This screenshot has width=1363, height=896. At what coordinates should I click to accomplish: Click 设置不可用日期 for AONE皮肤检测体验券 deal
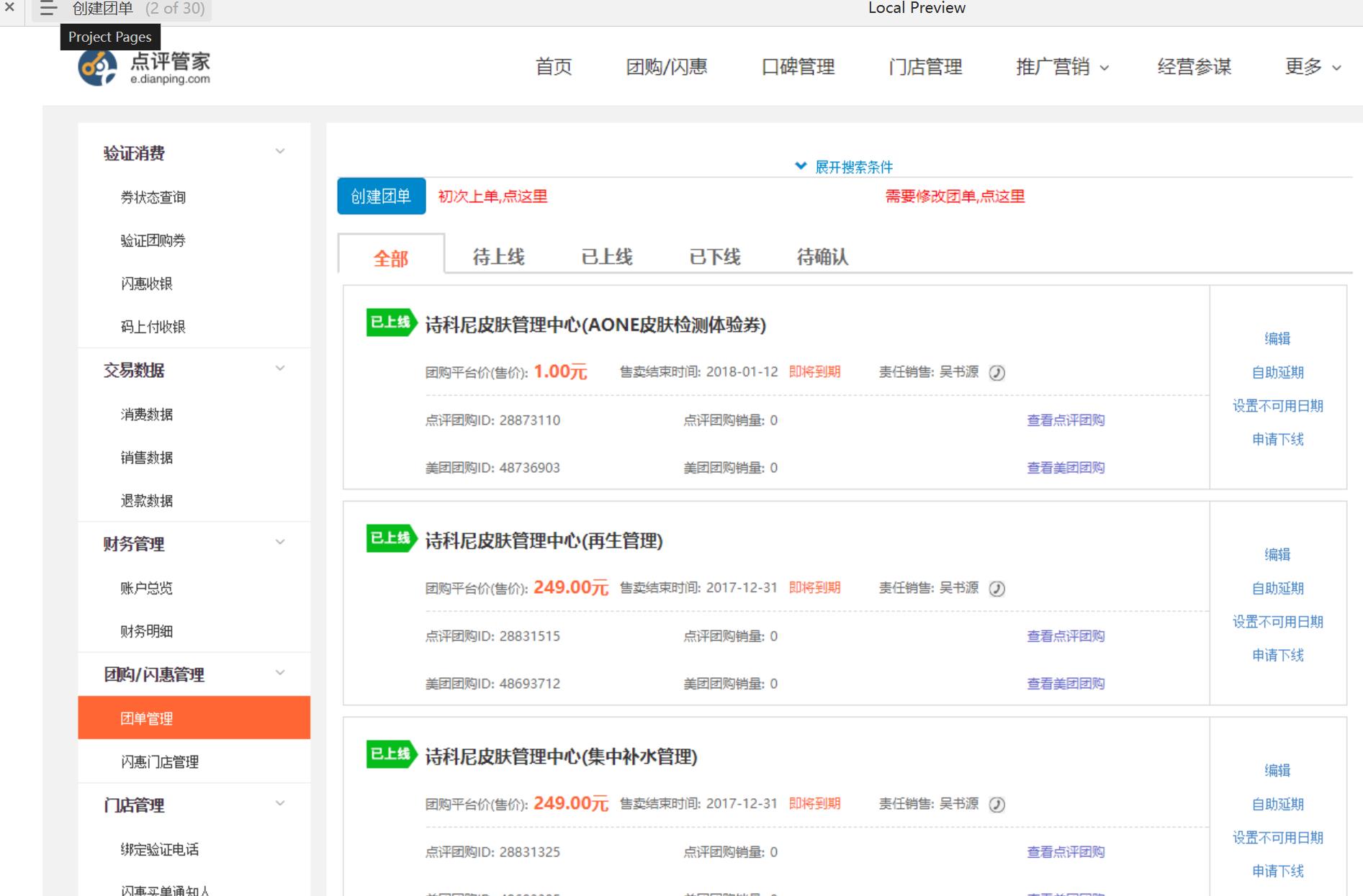click(1277, 406)
